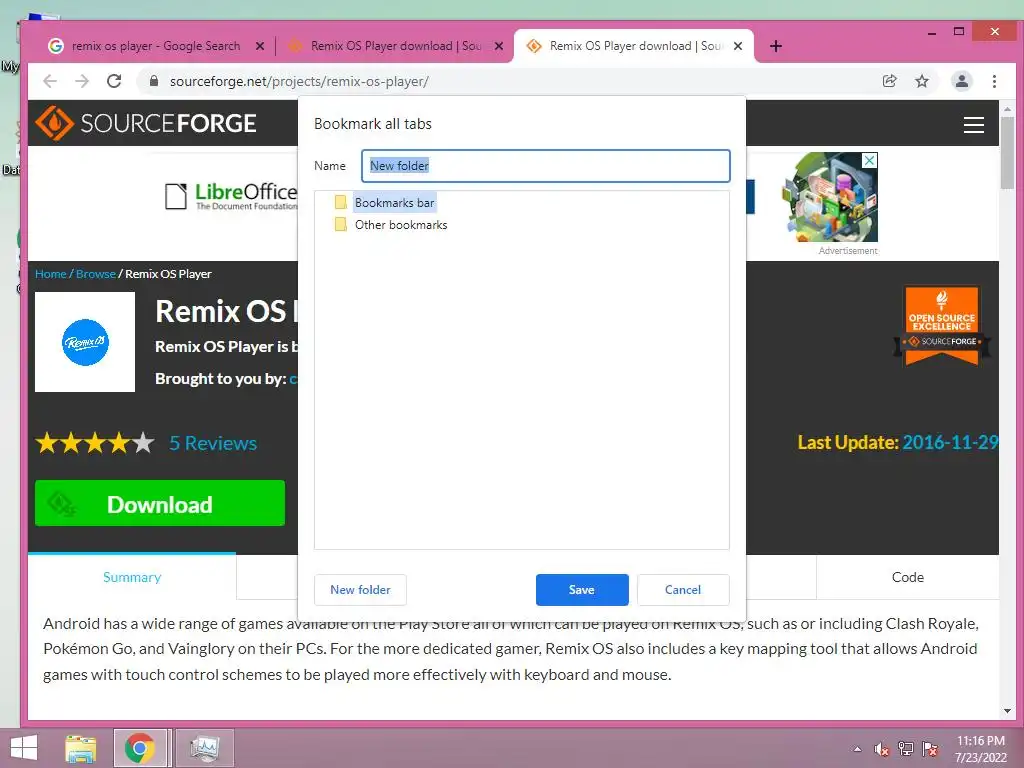Cancel the Bookmark all tabs dialog
Image resolution: width=1024 pixels, height=768 pixels.
click(x=683, y=590)
